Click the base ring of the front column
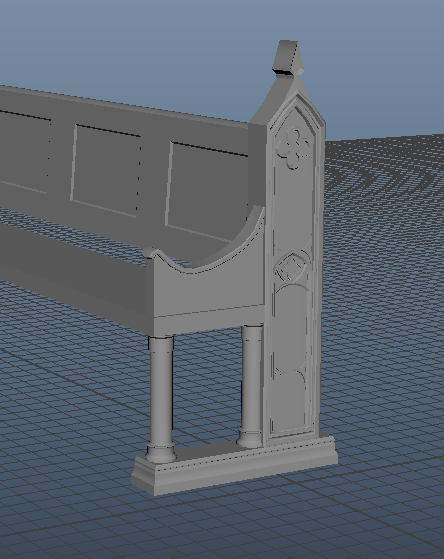Screen dimensions: 444x559 (x=161, y=453)
